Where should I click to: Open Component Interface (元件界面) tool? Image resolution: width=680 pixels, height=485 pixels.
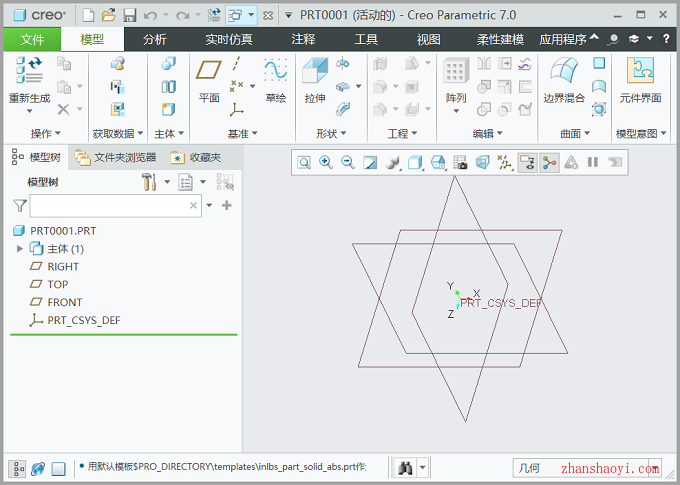click(x=641, y=70)
